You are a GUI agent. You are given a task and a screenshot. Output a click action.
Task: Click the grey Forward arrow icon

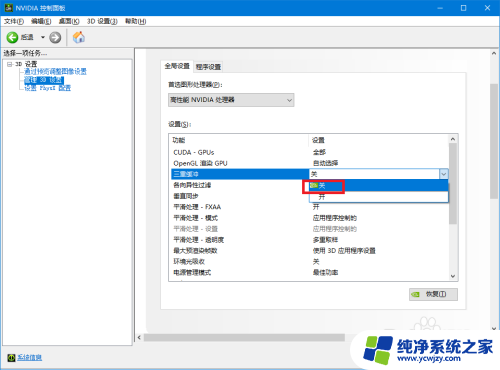tap(55, 37)
